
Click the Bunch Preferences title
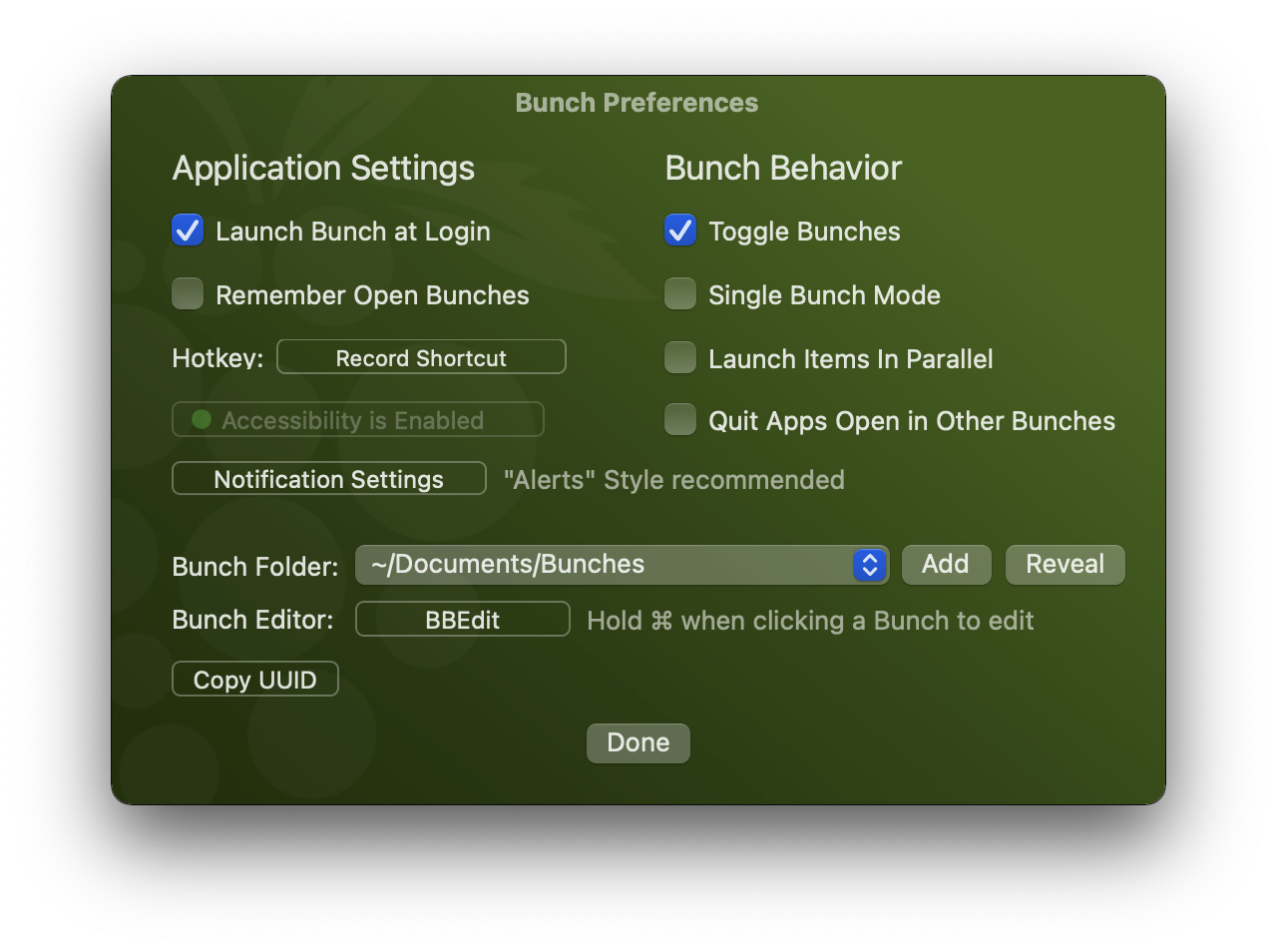pos(637,103)
